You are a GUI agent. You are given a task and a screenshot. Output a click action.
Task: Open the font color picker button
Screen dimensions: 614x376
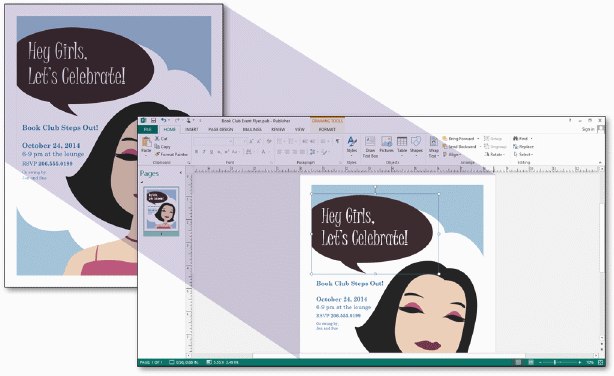[x=264, y=152]
